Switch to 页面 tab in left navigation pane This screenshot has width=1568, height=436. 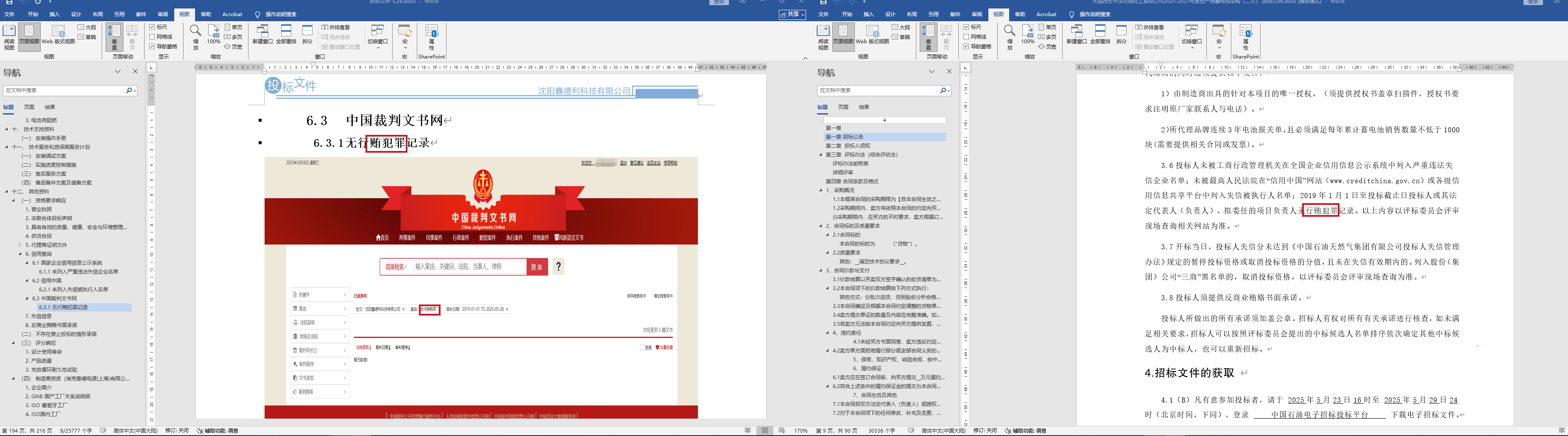click(x=28, y=107)
